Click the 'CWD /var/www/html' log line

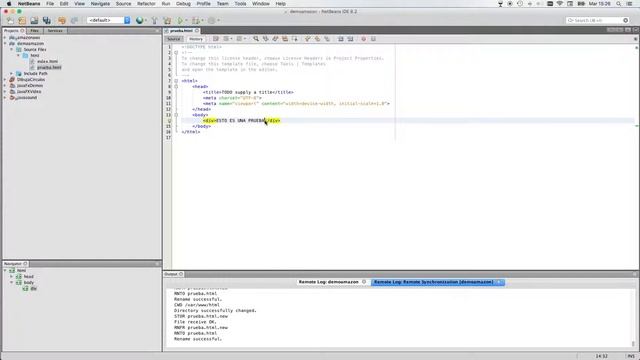point(197,305)
